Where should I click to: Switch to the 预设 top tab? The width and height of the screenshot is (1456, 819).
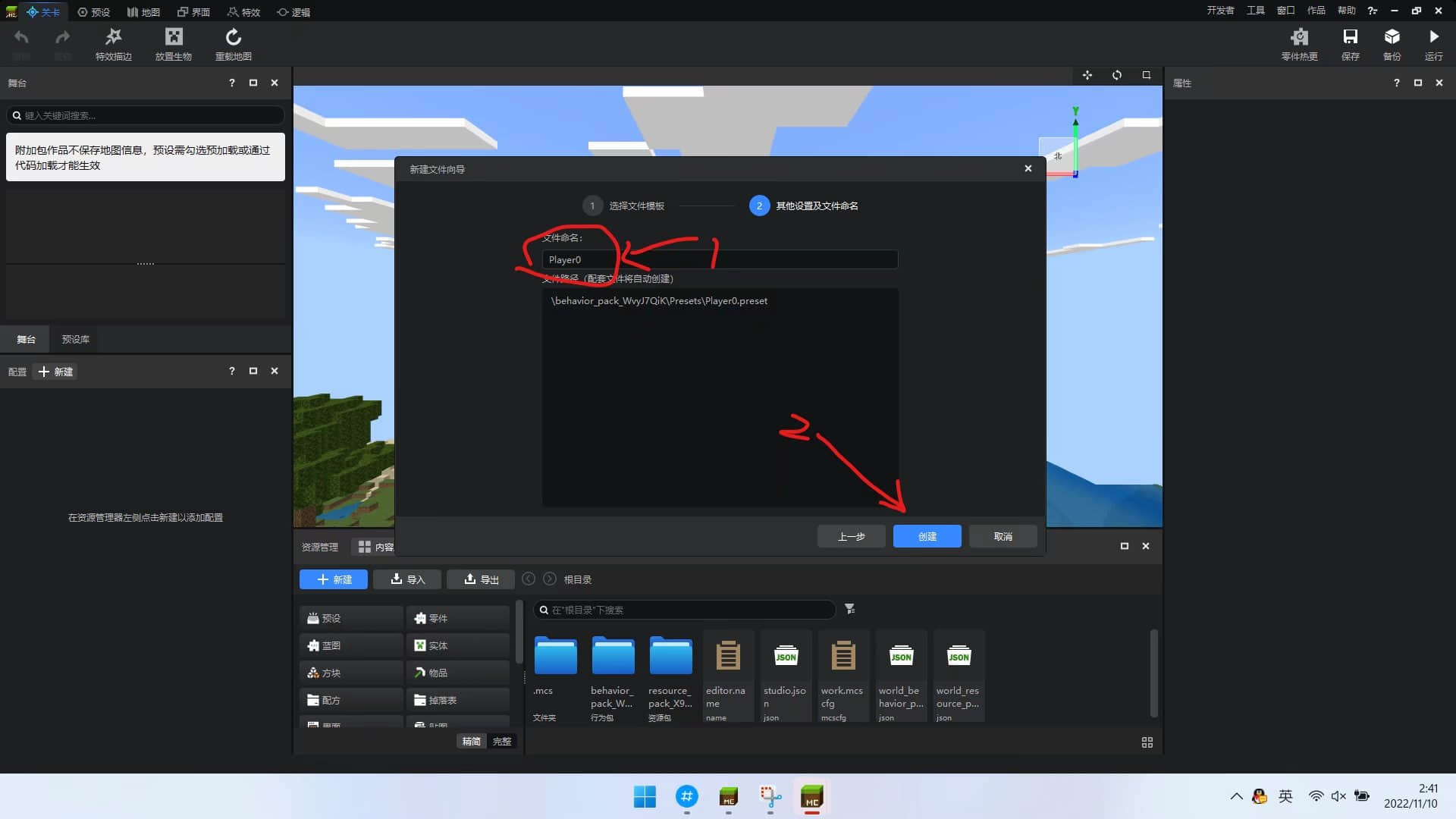(94, 11)
